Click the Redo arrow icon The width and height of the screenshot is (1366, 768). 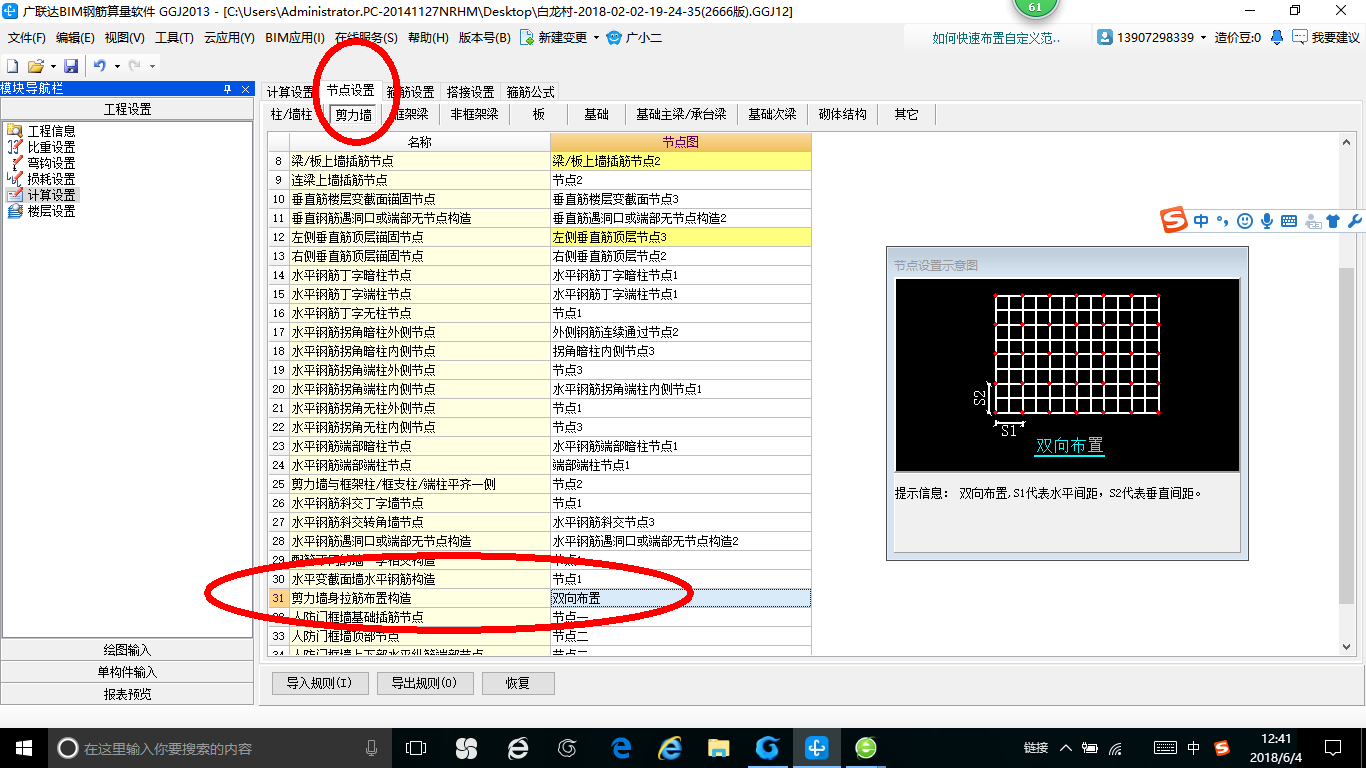point(134,66)
